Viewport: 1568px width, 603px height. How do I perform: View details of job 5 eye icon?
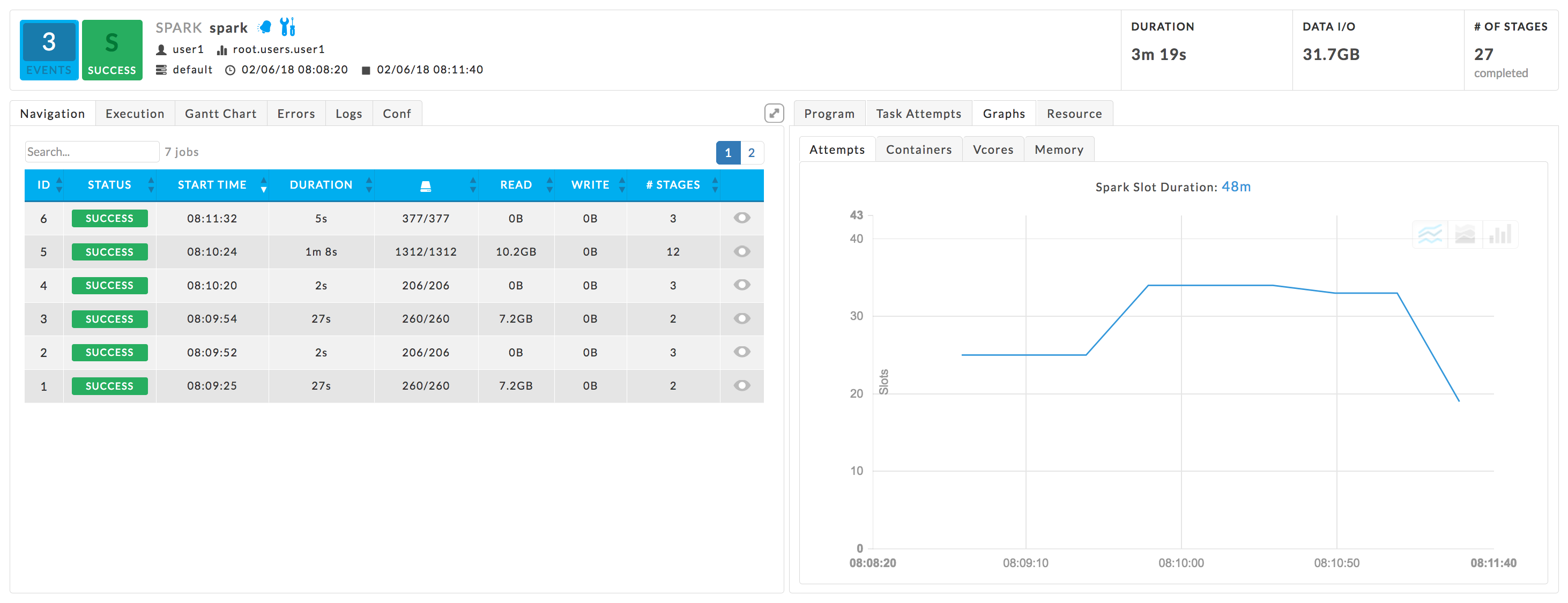point(741,251)
